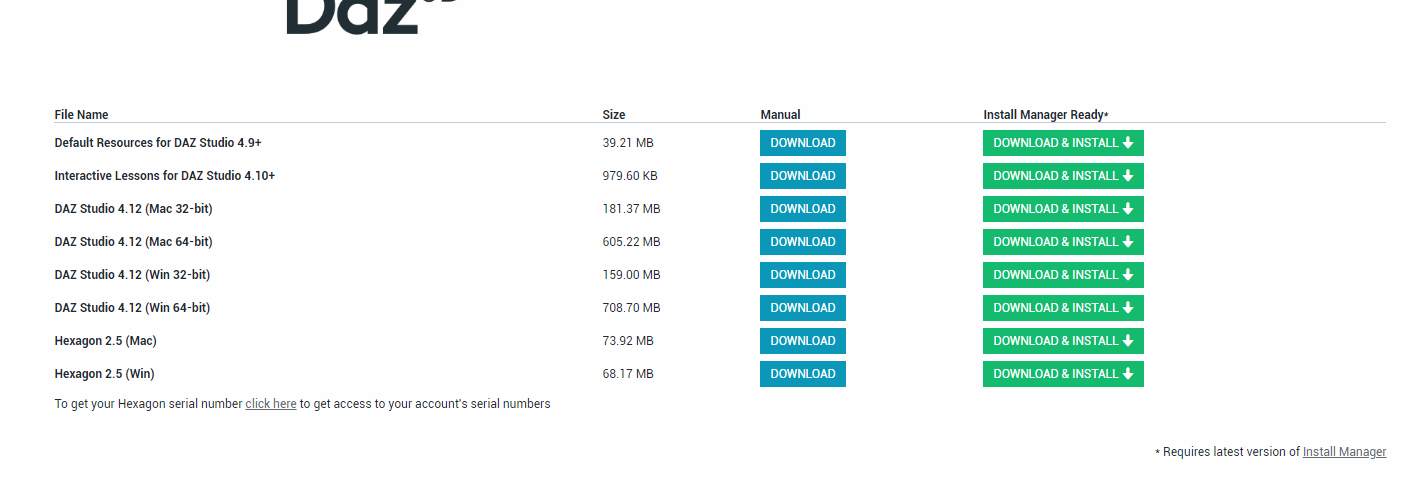The width and height of the screenshot is (1418, 485).
Task: Click the 181.37 MB size value
Action: (x=632, y=209)
